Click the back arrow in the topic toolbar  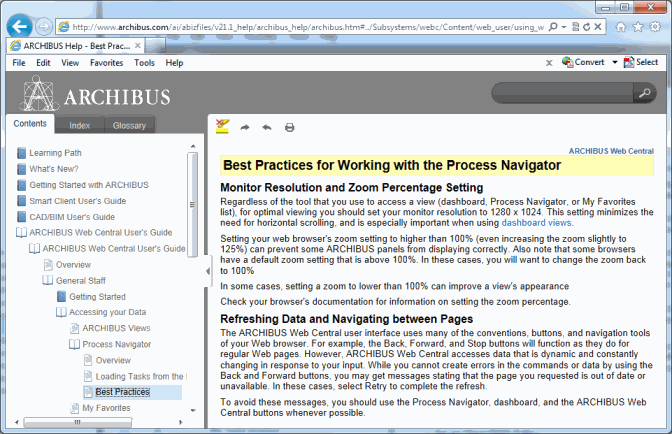tap(267, 127)
